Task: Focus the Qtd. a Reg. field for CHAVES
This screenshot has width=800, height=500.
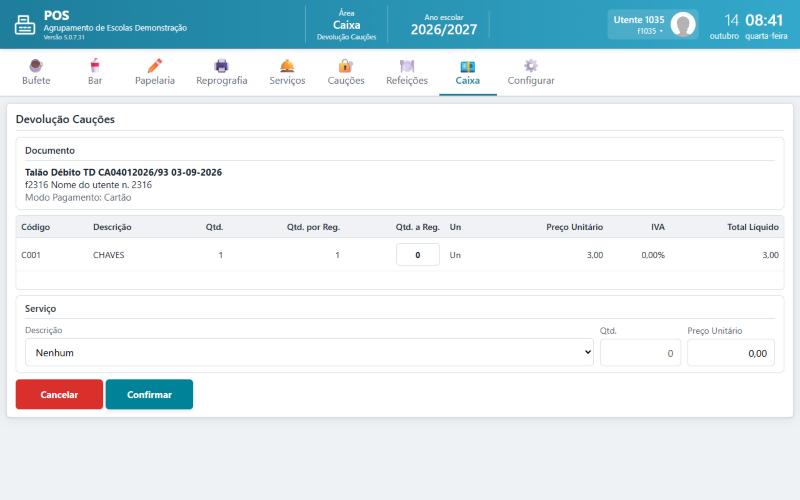Action: [x=418, y=255]
